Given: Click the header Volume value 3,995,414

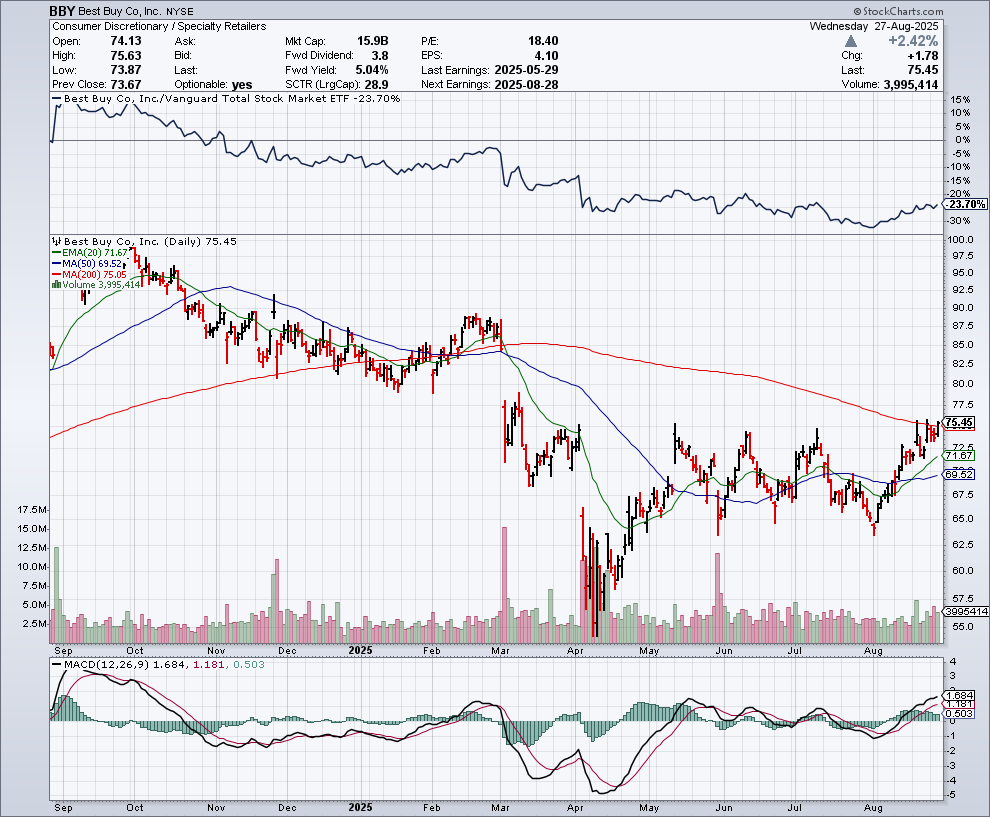Looking at the screenshot, I should click(x=909, y=85).
